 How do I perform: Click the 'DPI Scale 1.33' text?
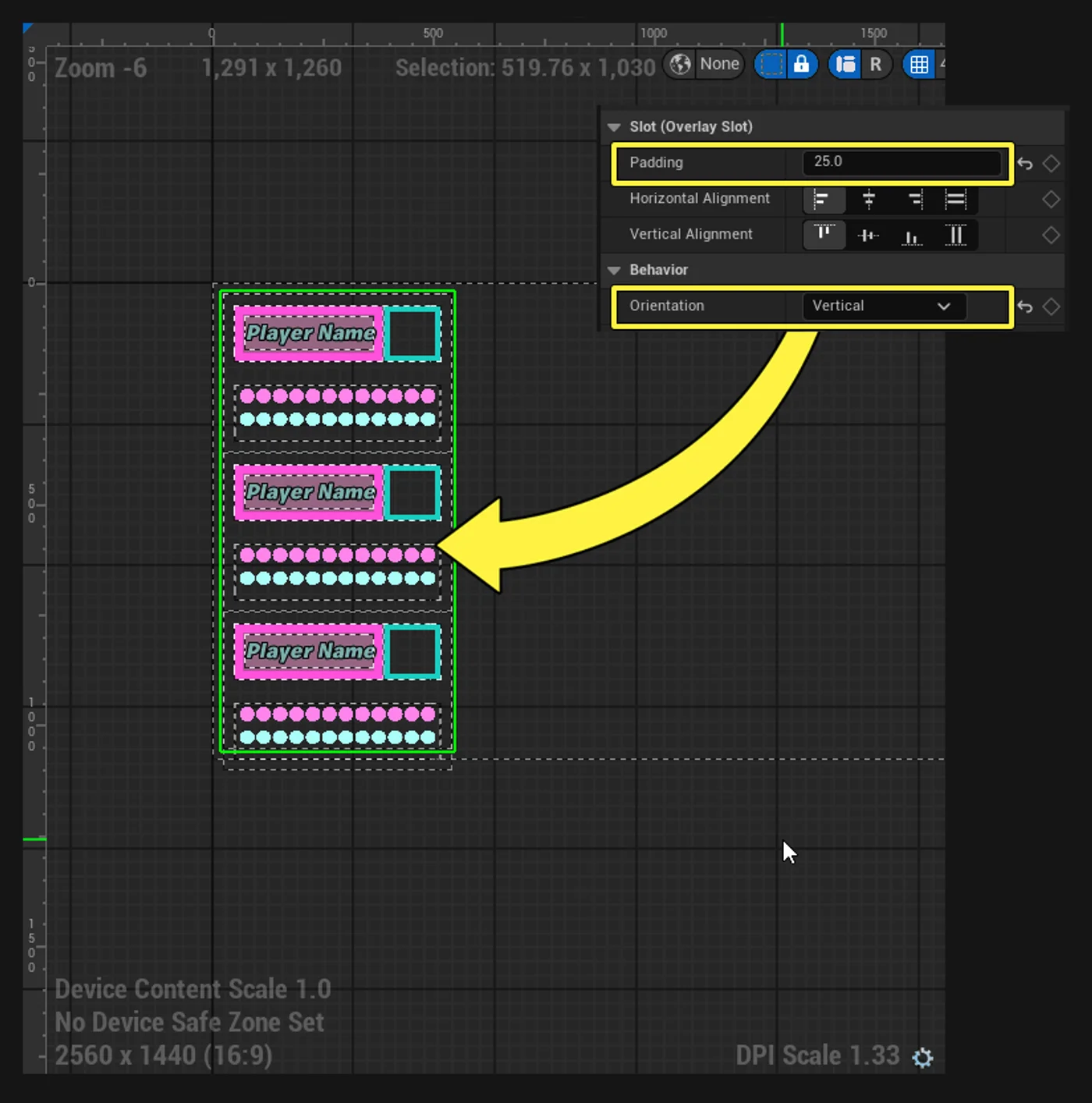(x=817, y=1056)
